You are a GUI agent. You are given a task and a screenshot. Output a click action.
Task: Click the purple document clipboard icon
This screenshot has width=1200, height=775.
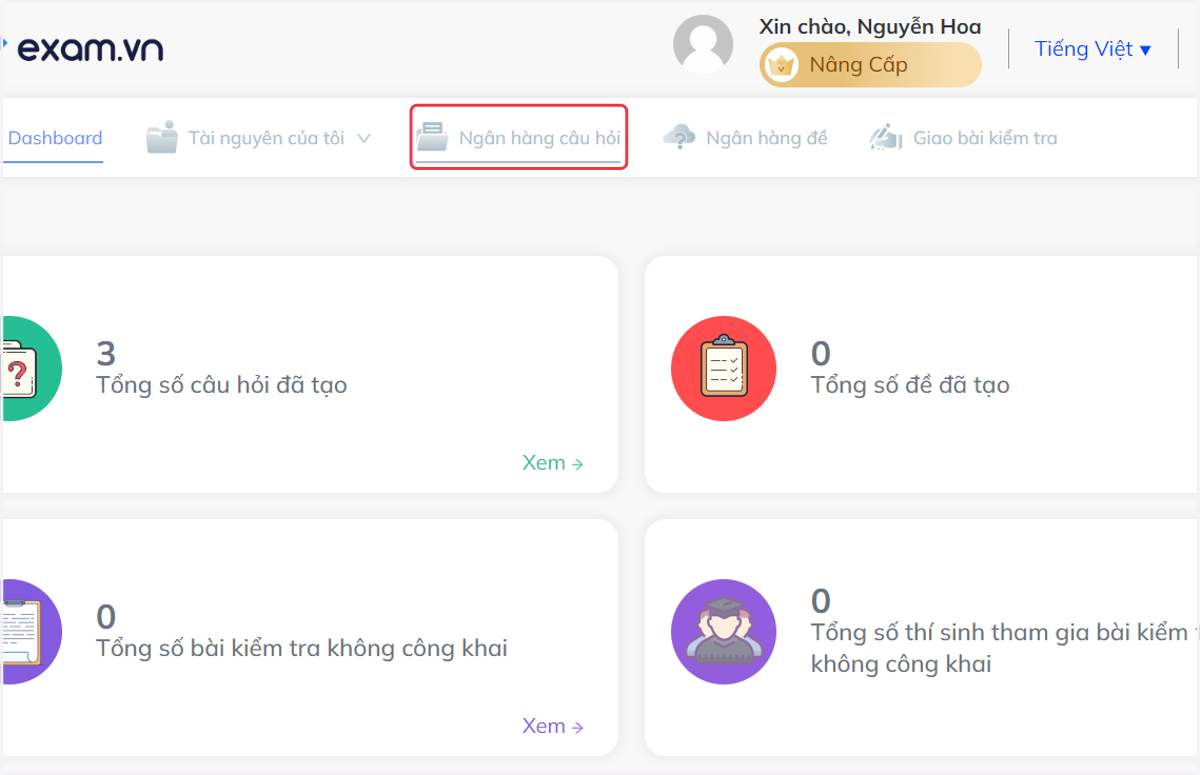(x=31, y=631)
